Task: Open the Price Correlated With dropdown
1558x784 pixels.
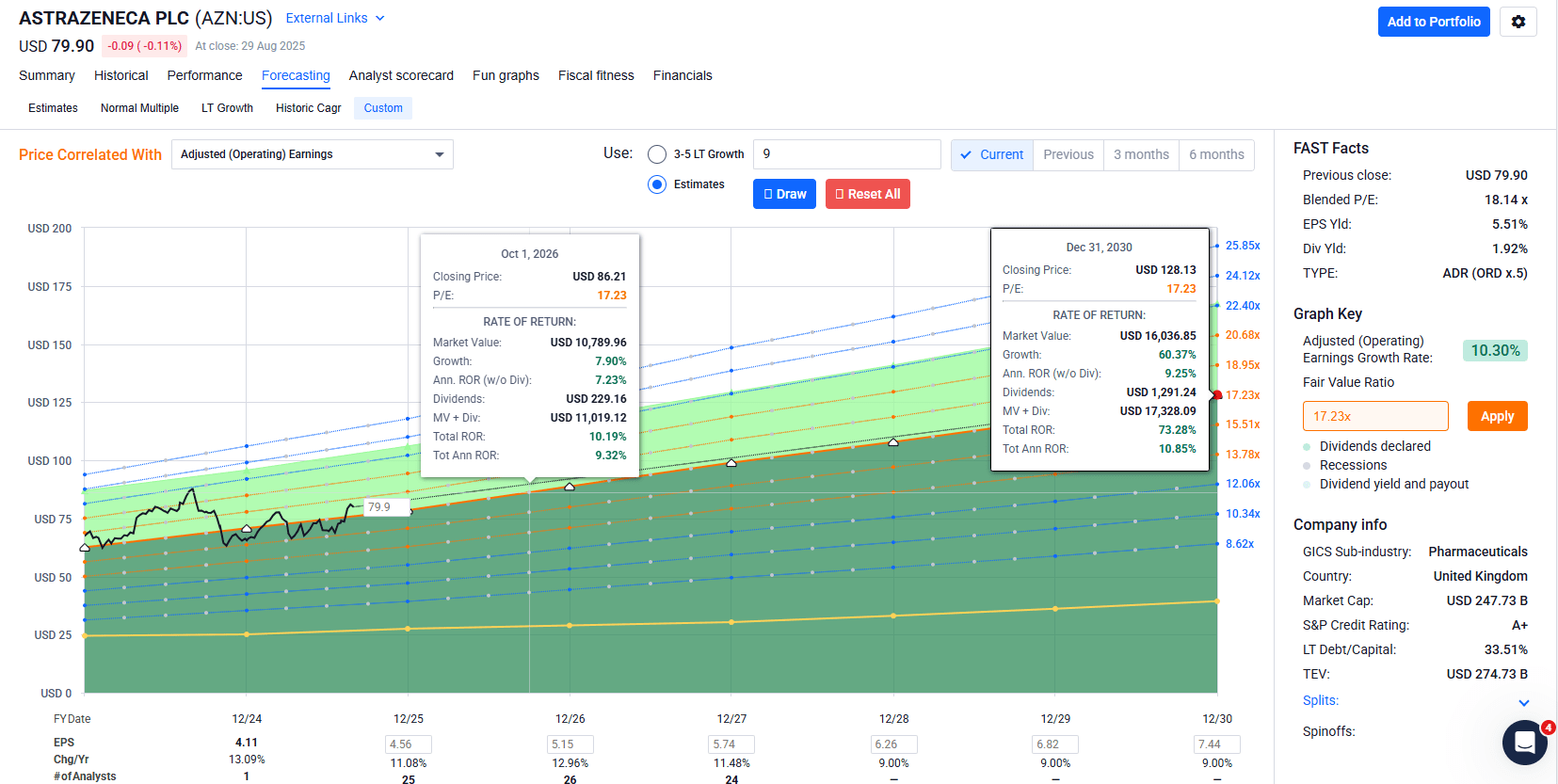Action: [312, 154]
